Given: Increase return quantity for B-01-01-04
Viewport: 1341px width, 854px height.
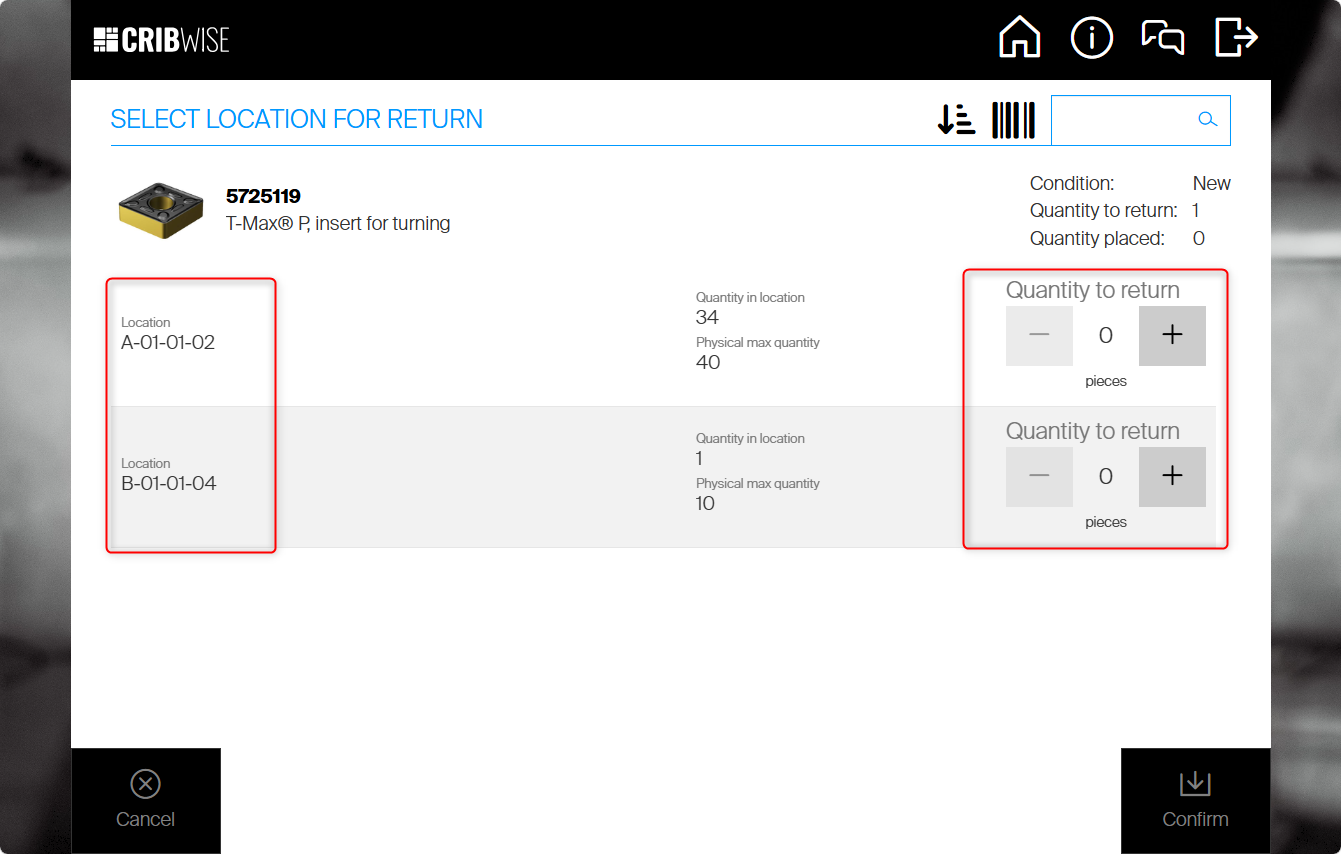Looking at the screenshot, I should [x=1172, y=476].
